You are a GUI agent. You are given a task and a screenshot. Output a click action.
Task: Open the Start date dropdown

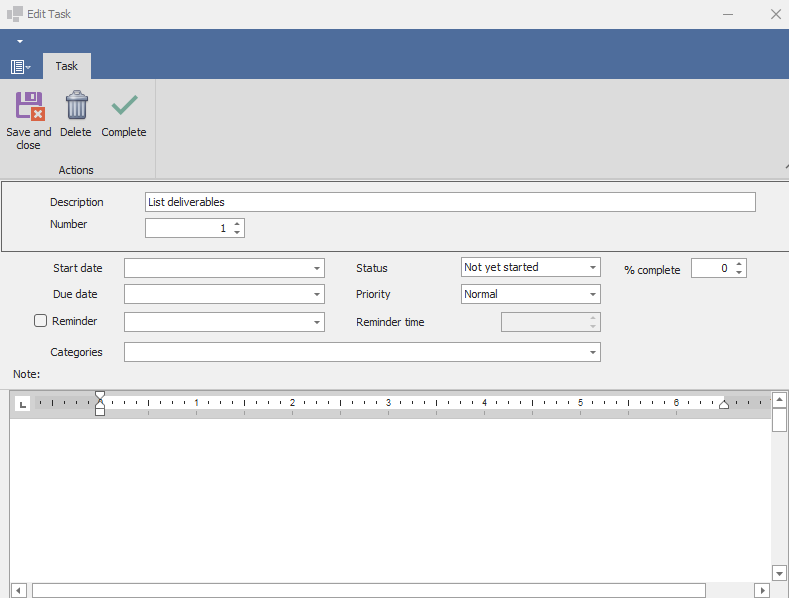coord(317,268)
